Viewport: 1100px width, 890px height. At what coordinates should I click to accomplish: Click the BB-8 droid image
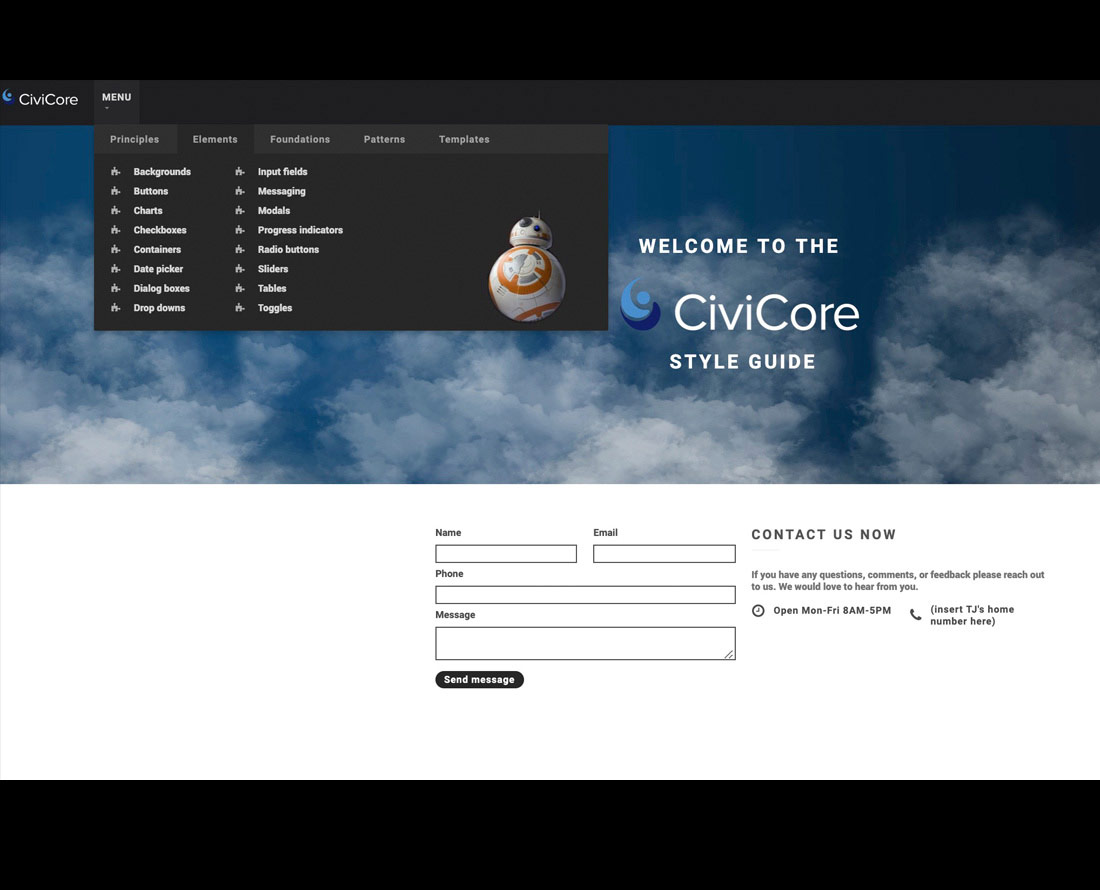[526, 268]
